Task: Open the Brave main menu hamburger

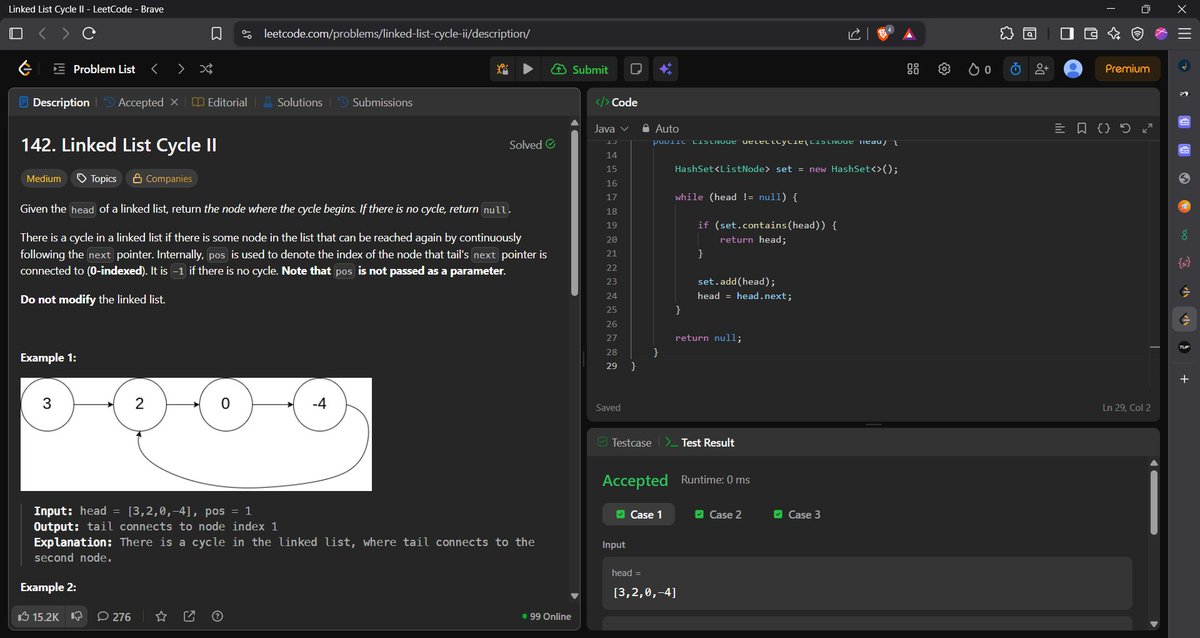Action: (1183, 33)
